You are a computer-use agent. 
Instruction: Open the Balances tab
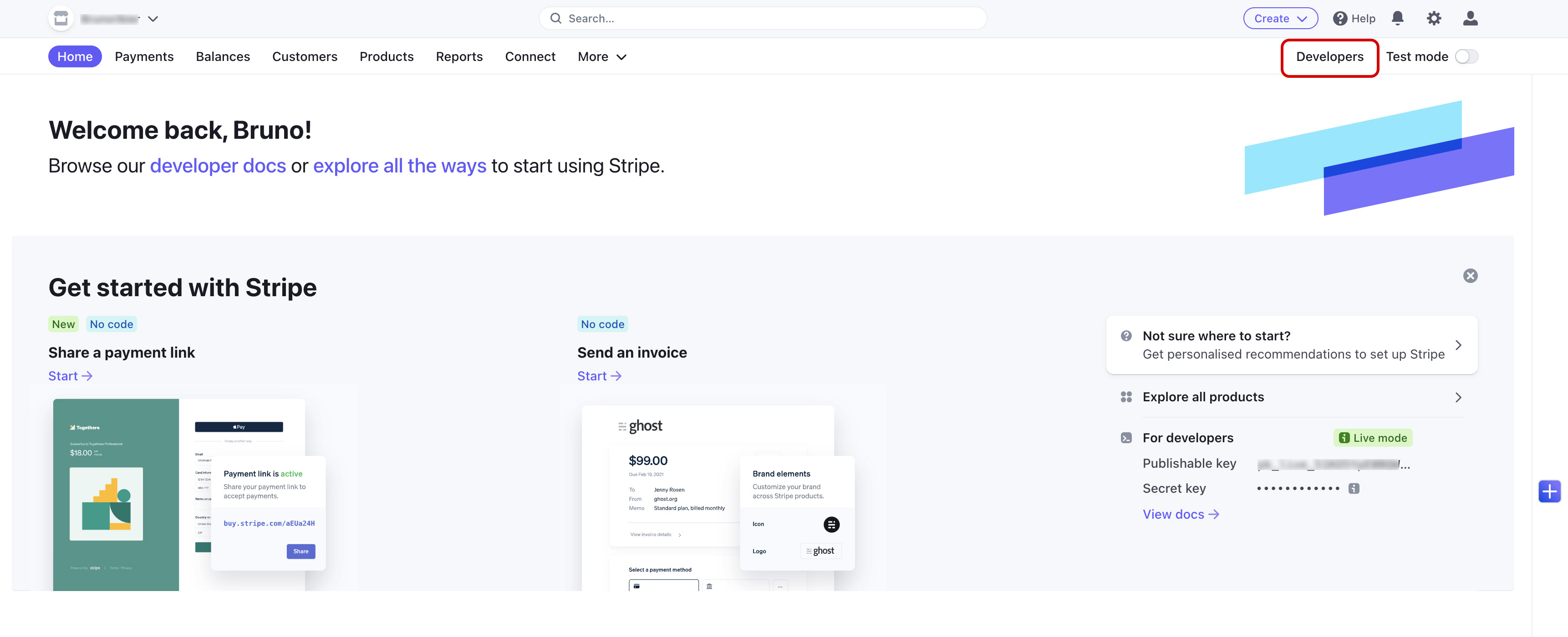[x=223, y=56]
